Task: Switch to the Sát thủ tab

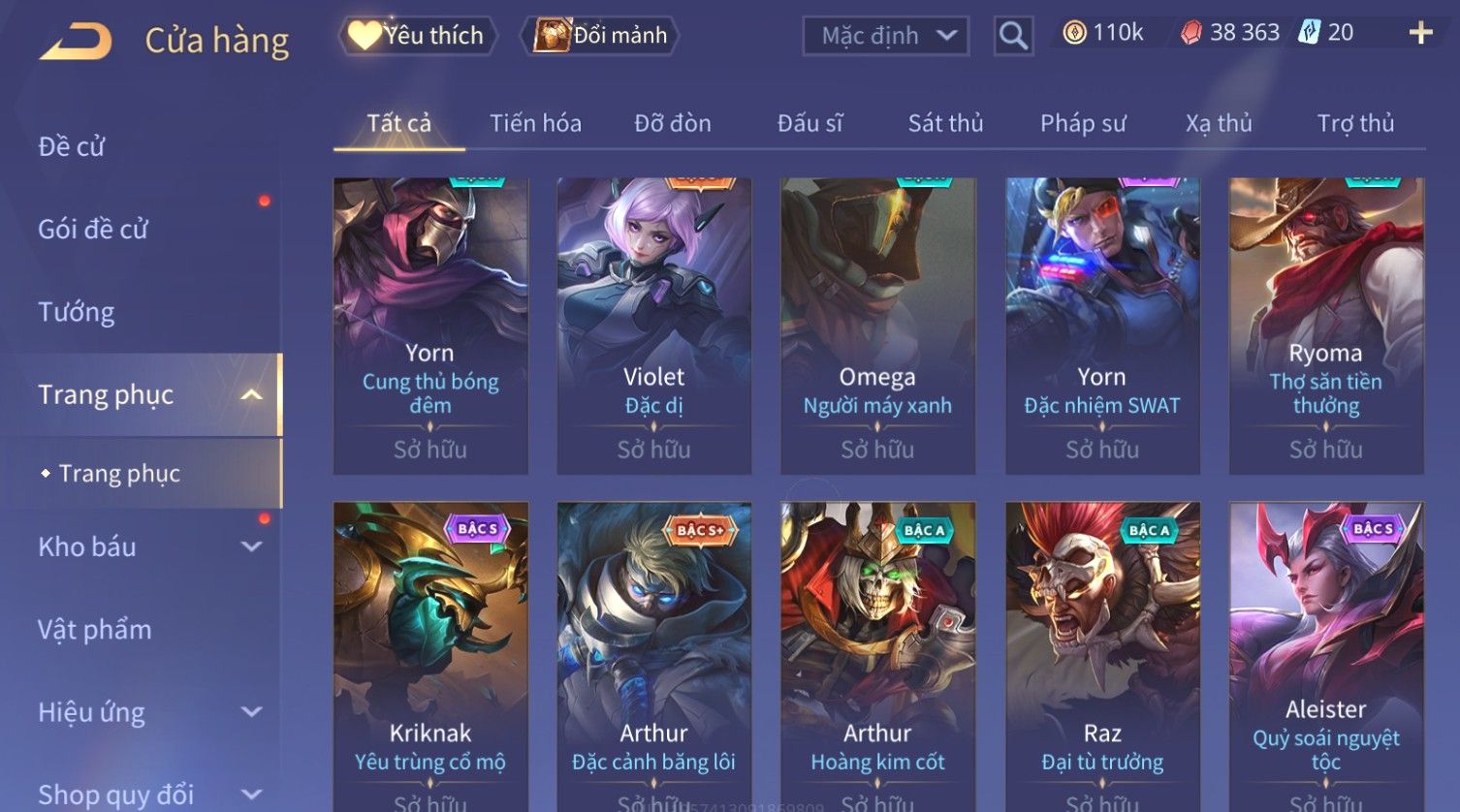Action: 945,123
